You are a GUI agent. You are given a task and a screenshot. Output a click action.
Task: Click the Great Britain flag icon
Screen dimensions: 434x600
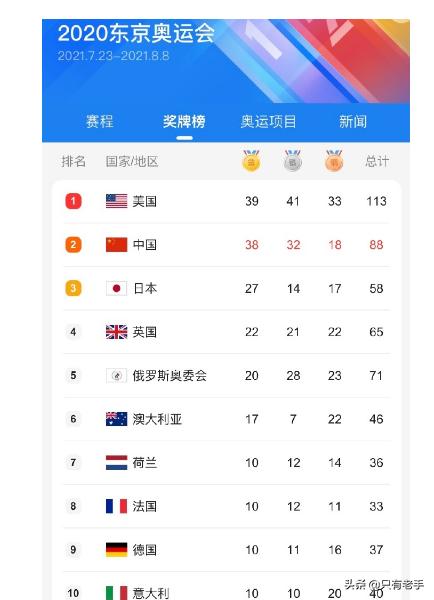[116, 332]
